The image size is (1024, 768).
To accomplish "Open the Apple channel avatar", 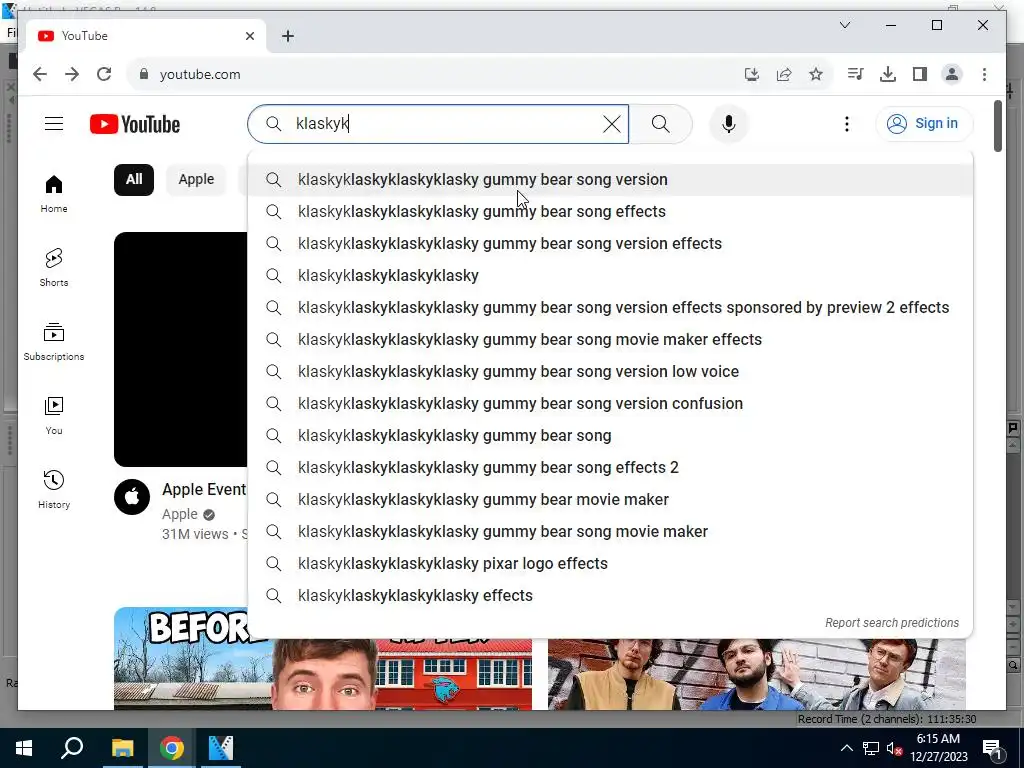I will (x=132, y=497).
